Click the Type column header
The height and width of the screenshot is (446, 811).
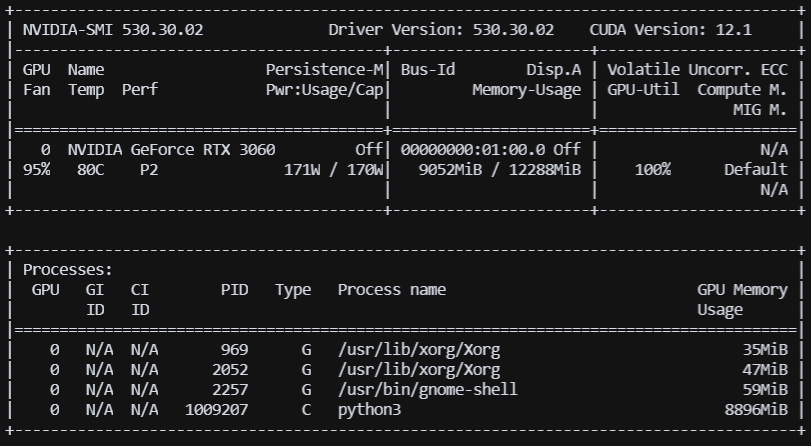pos(293,290)
